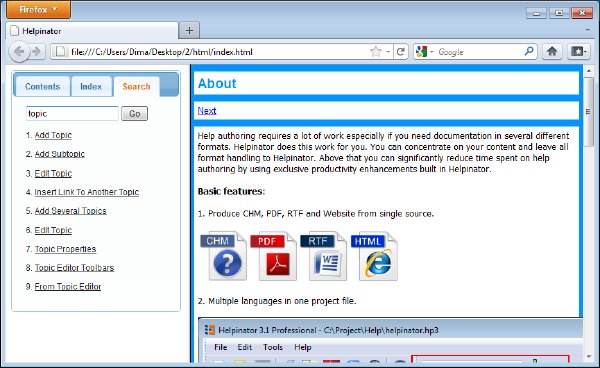Image resolution: width=600 pixels, height=368 pixels.
Task: Open Edit menu in embedded Helpinator screenshot
Action: [245, 347]
